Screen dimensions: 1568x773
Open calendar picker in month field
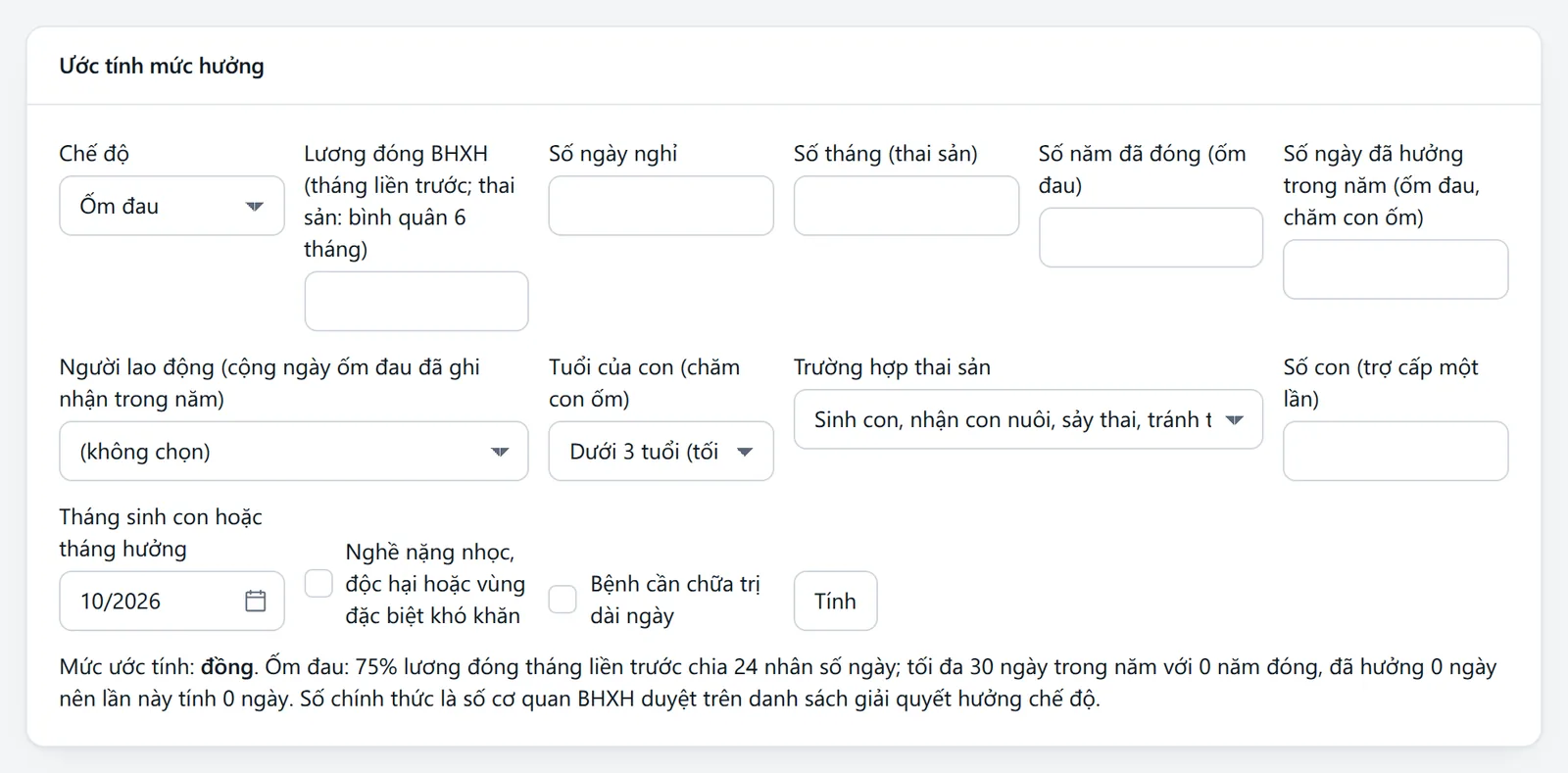255,601
